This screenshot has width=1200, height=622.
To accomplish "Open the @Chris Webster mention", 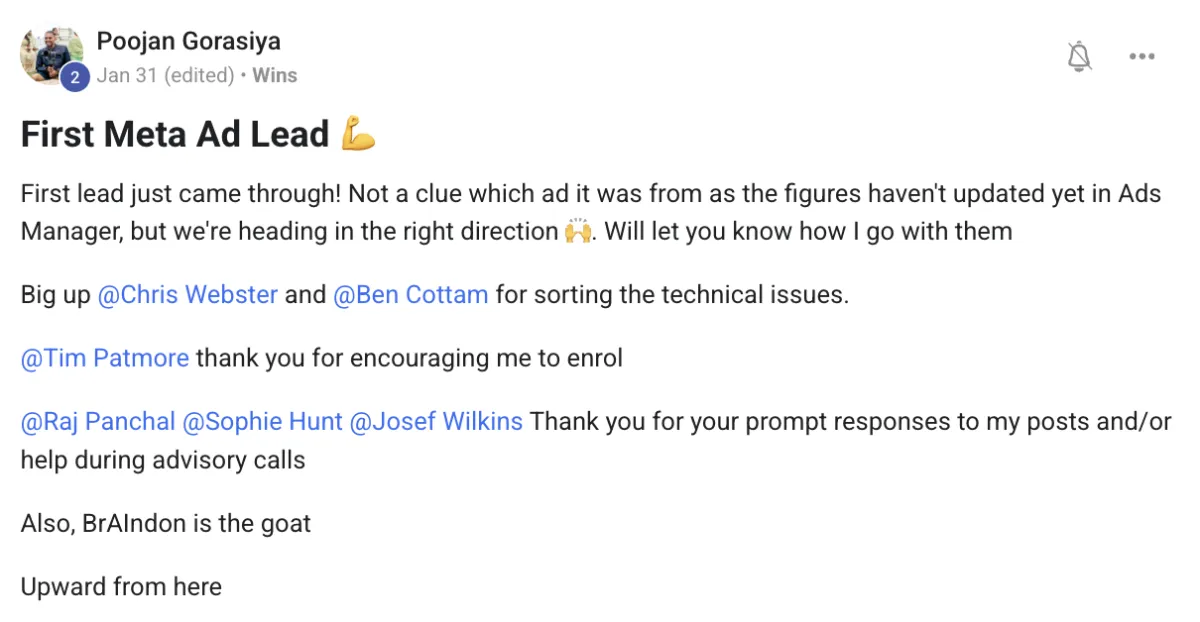I will click(x=187, y=295).
